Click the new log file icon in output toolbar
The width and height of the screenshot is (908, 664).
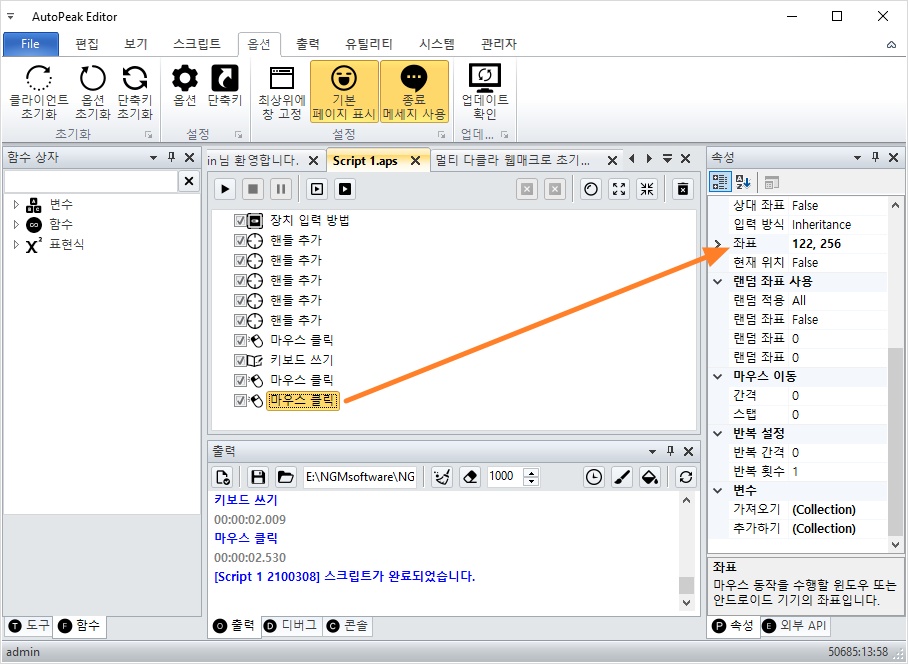click(x=223, y=477)
